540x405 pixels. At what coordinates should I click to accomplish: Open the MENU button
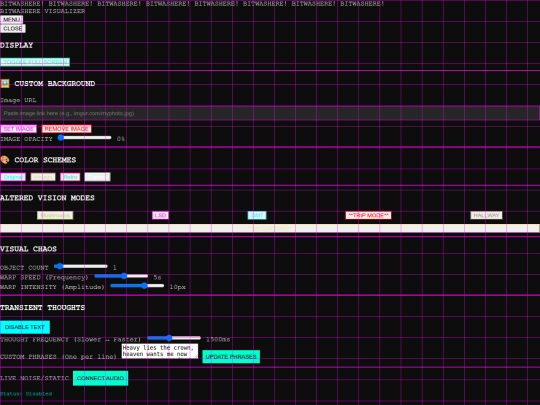(11, 19)
